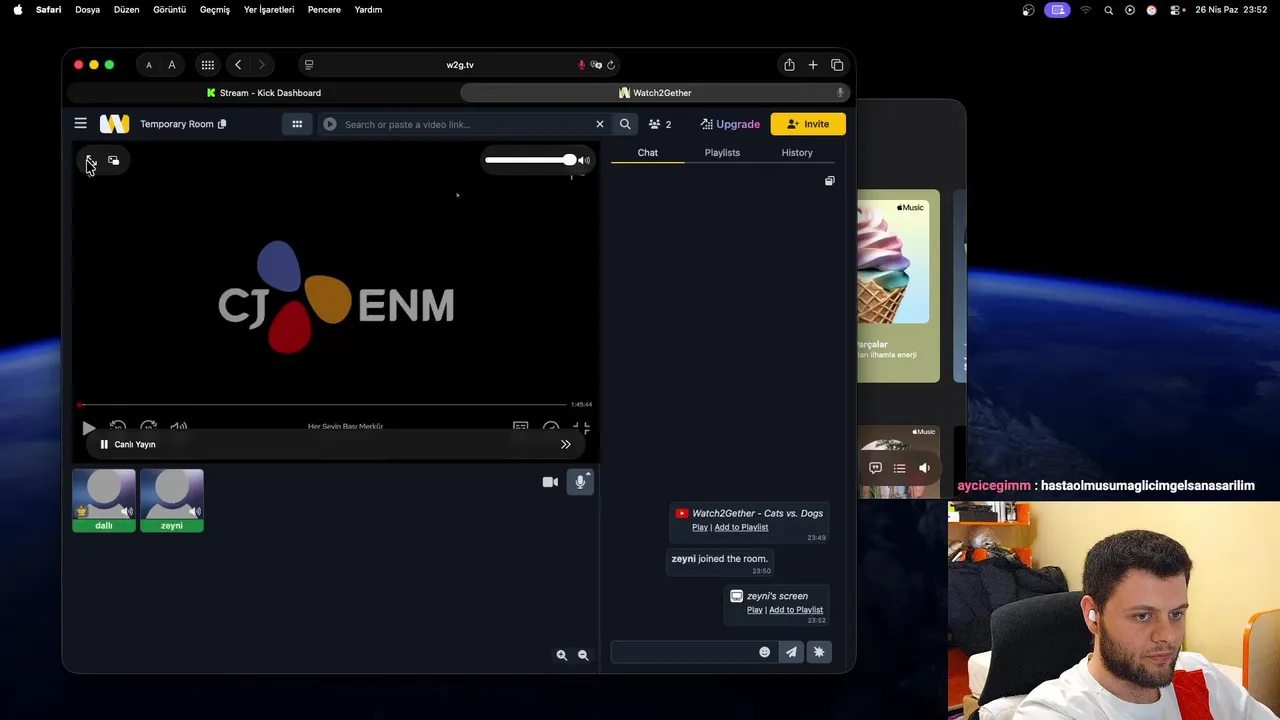Select zeyni's user thumbnail
Screen dimensions: 1280x720
coord(172,500)
